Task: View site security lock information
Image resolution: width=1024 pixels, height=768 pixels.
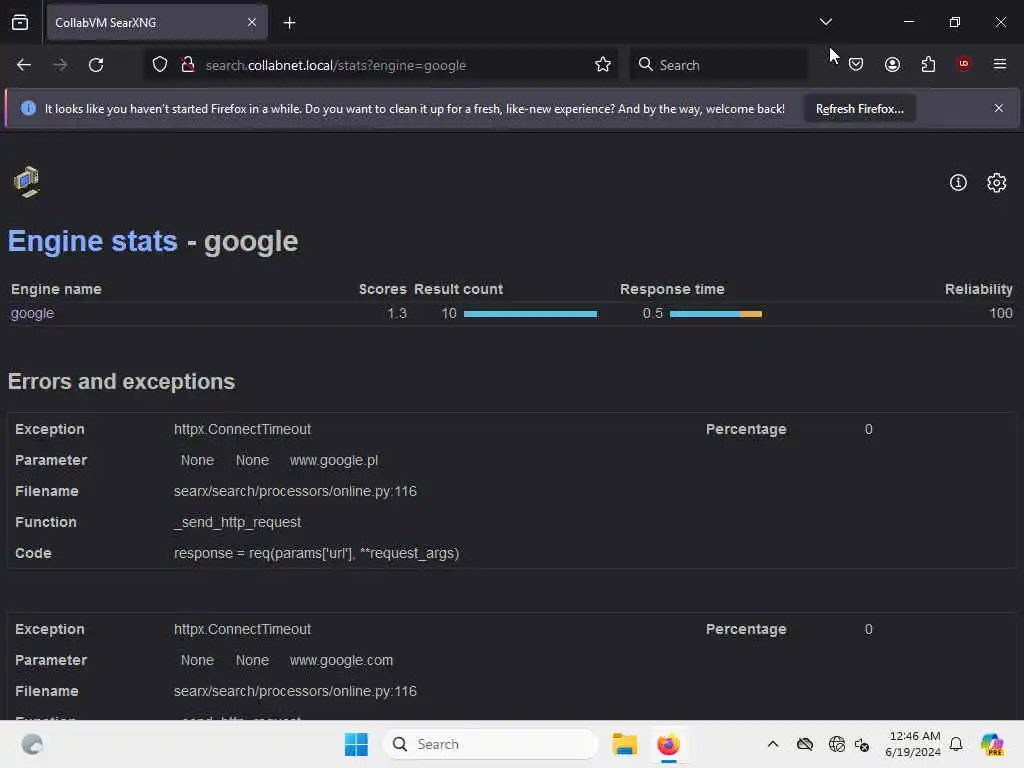Action: pyautogui.click(x=188, y=65)
